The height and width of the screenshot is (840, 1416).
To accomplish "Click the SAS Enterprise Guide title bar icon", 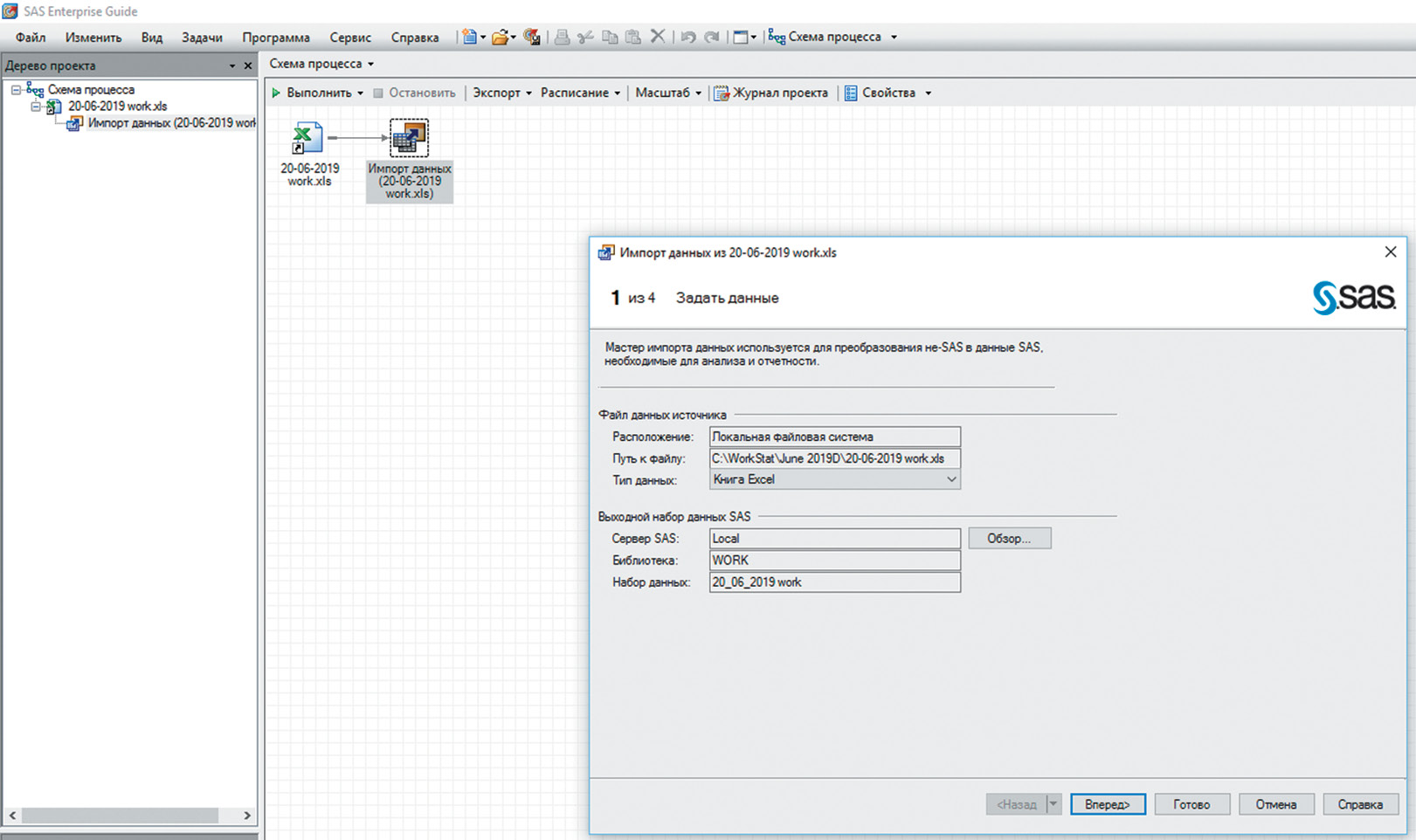I will pos(10,11).
